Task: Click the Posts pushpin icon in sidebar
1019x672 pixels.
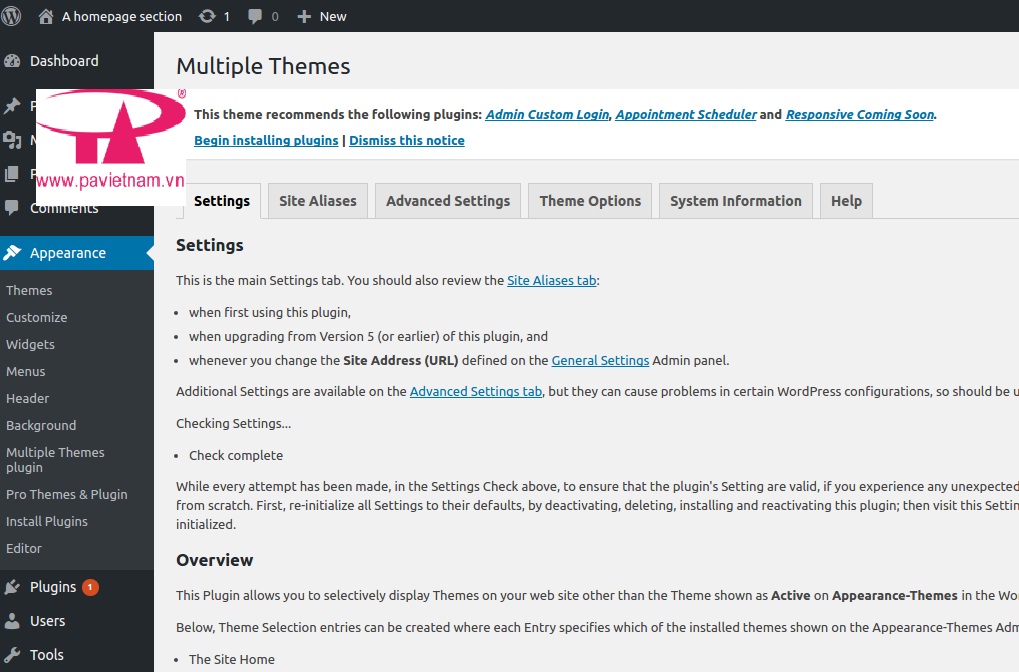Action: (12, 106)
